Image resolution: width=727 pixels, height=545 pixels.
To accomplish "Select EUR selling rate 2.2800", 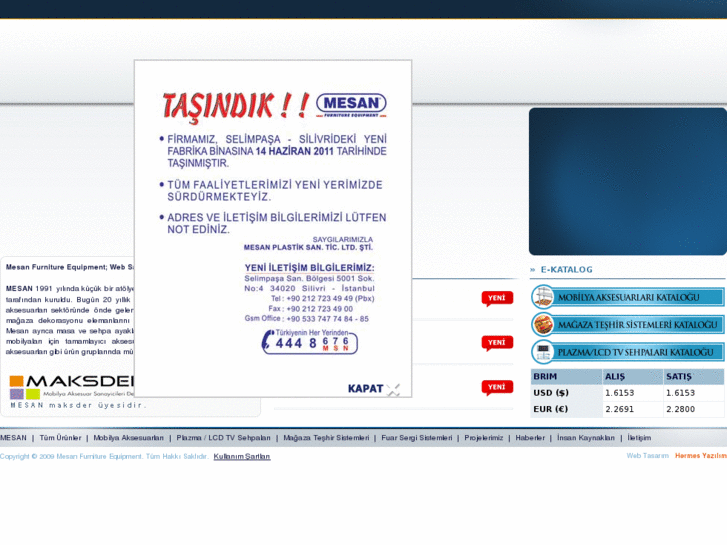I will (x=681, y=409).
